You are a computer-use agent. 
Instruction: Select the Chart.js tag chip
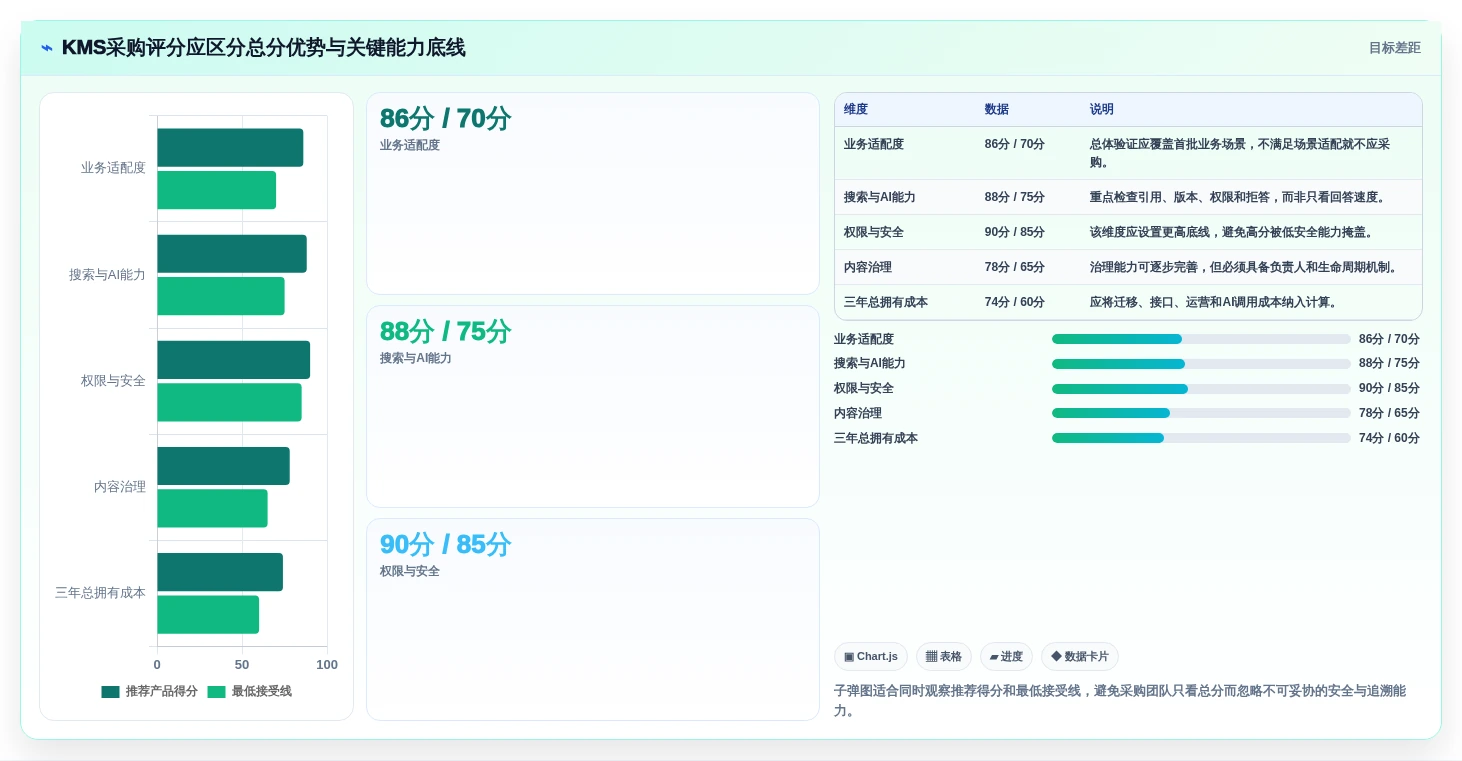pos(871,657)
